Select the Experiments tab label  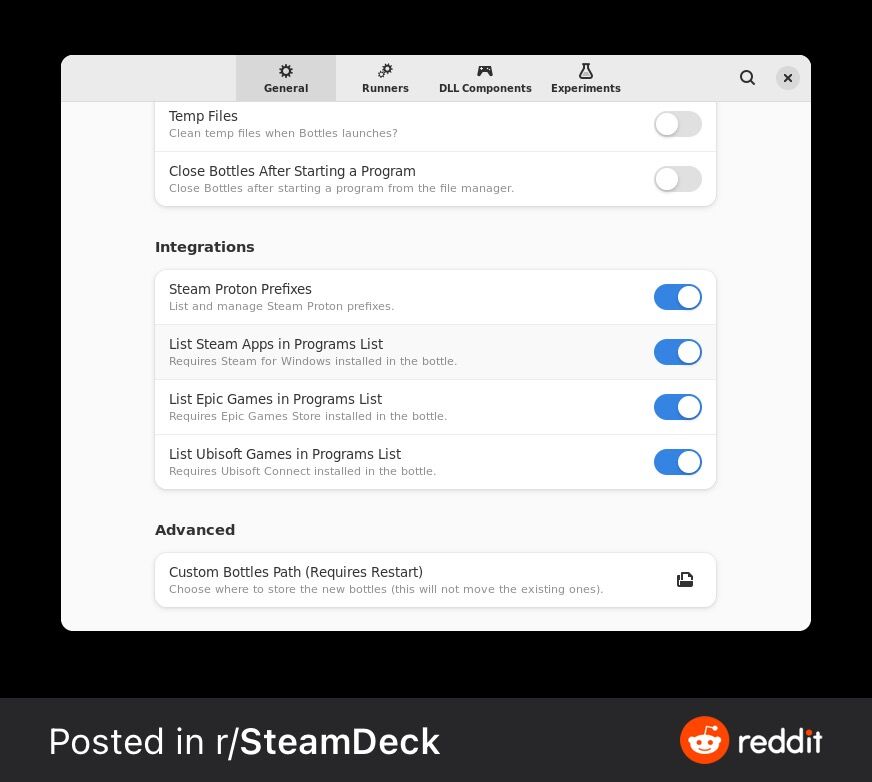click(586, 88)
